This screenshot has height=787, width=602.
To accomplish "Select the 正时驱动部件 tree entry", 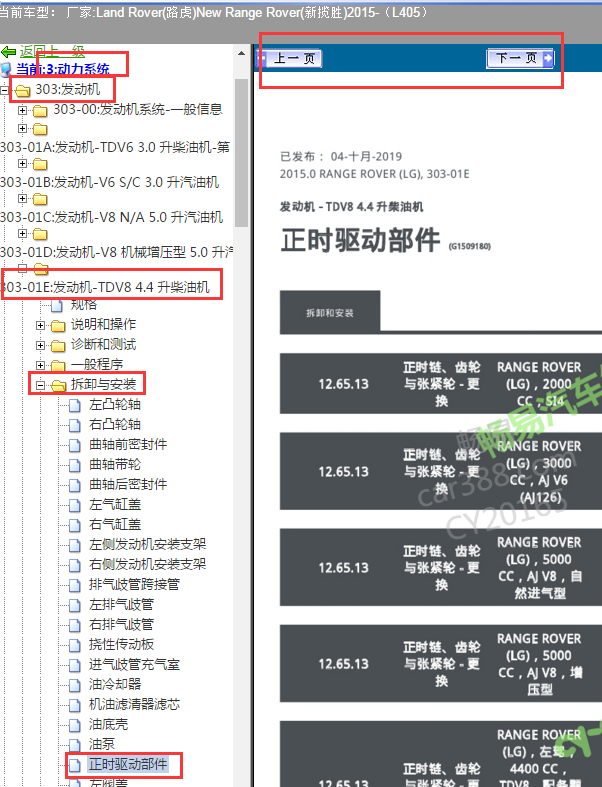I will (x=128, y=764).
